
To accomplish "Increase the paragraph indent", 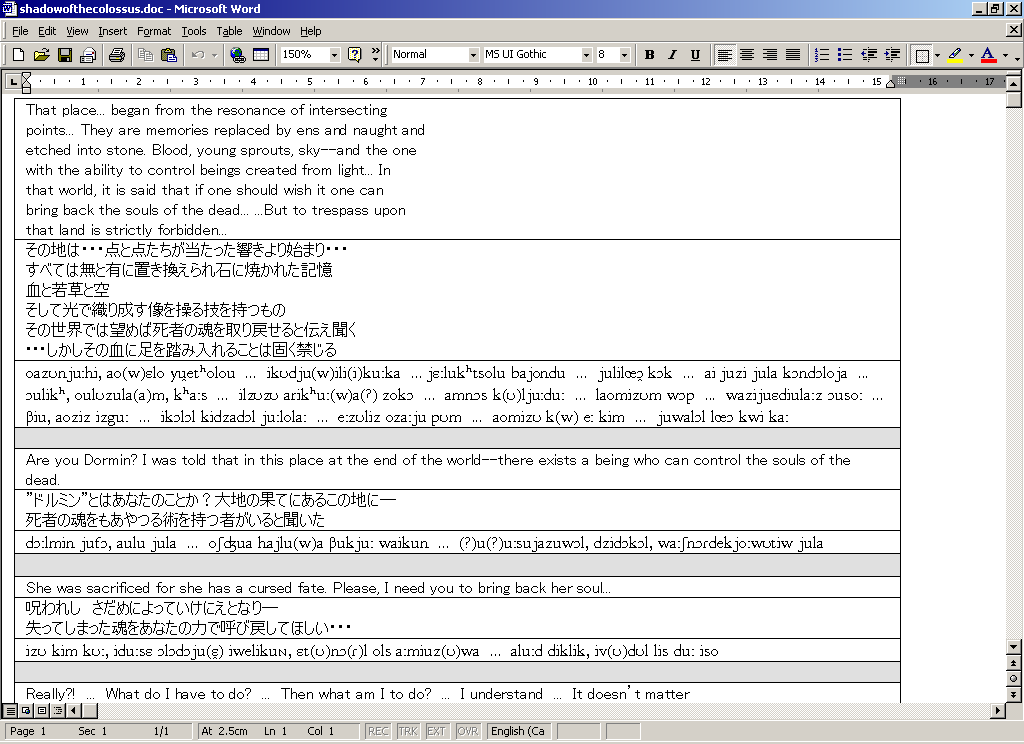I will [892, 55].
